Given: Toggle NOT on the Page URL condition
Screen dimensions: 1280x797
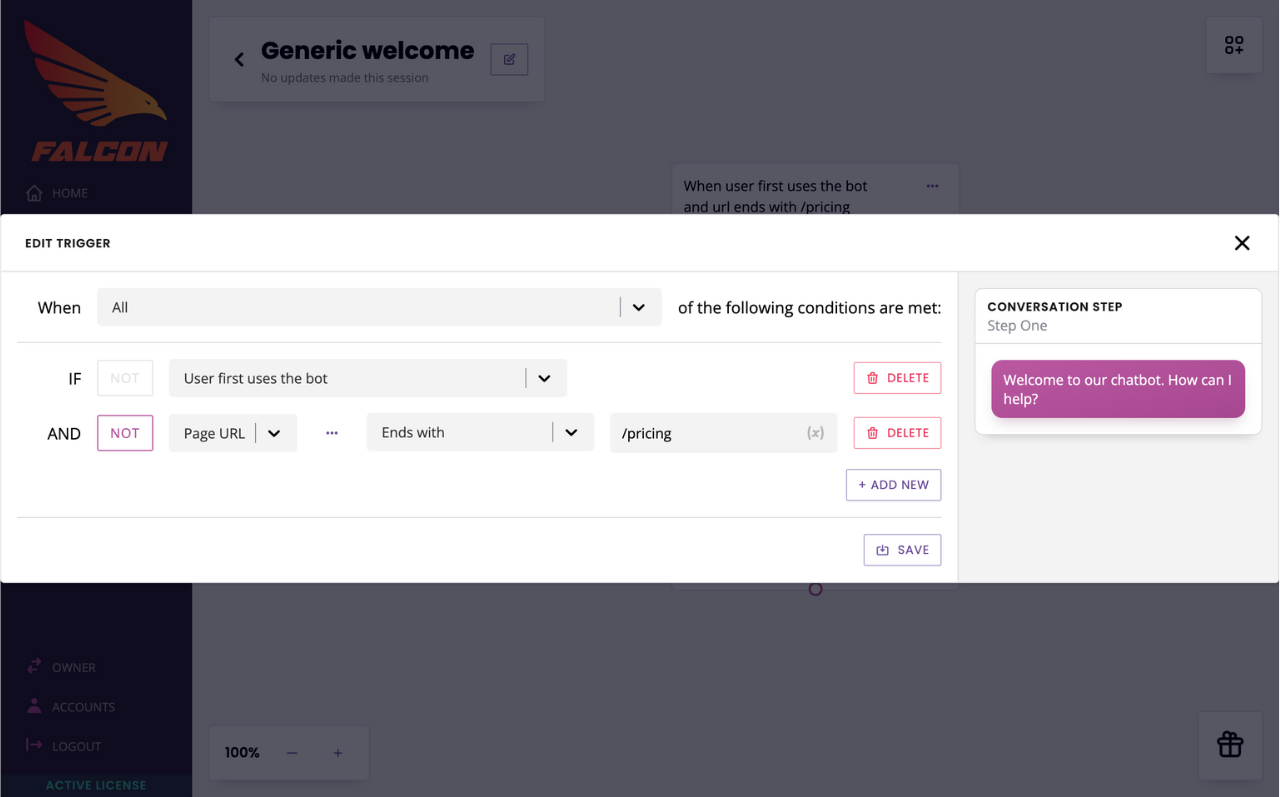Looking at the screenshot, I should (x=125, y=433).
